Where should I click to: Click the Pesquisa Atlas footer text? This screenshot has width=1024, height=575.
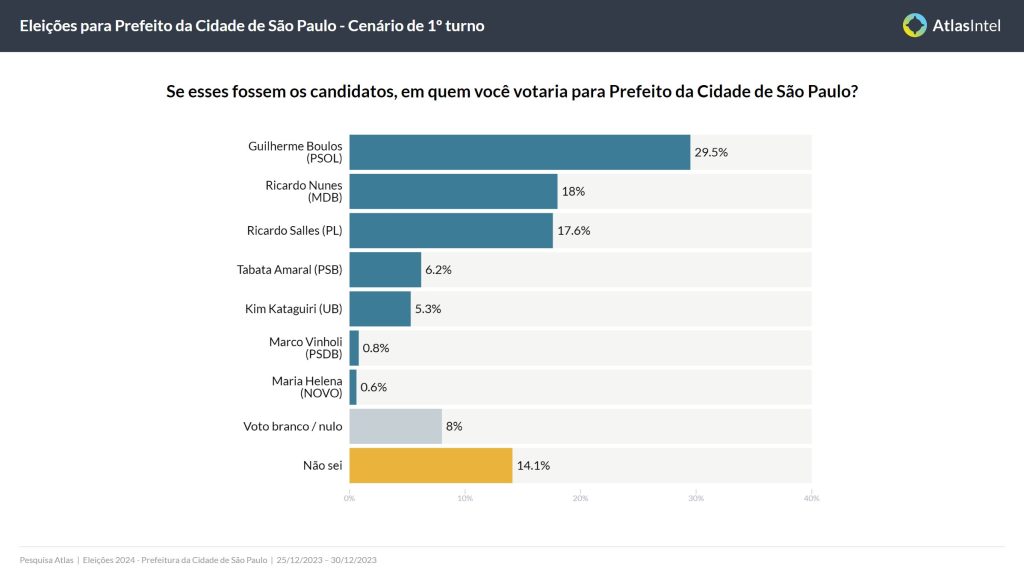[x=47, y=560]
